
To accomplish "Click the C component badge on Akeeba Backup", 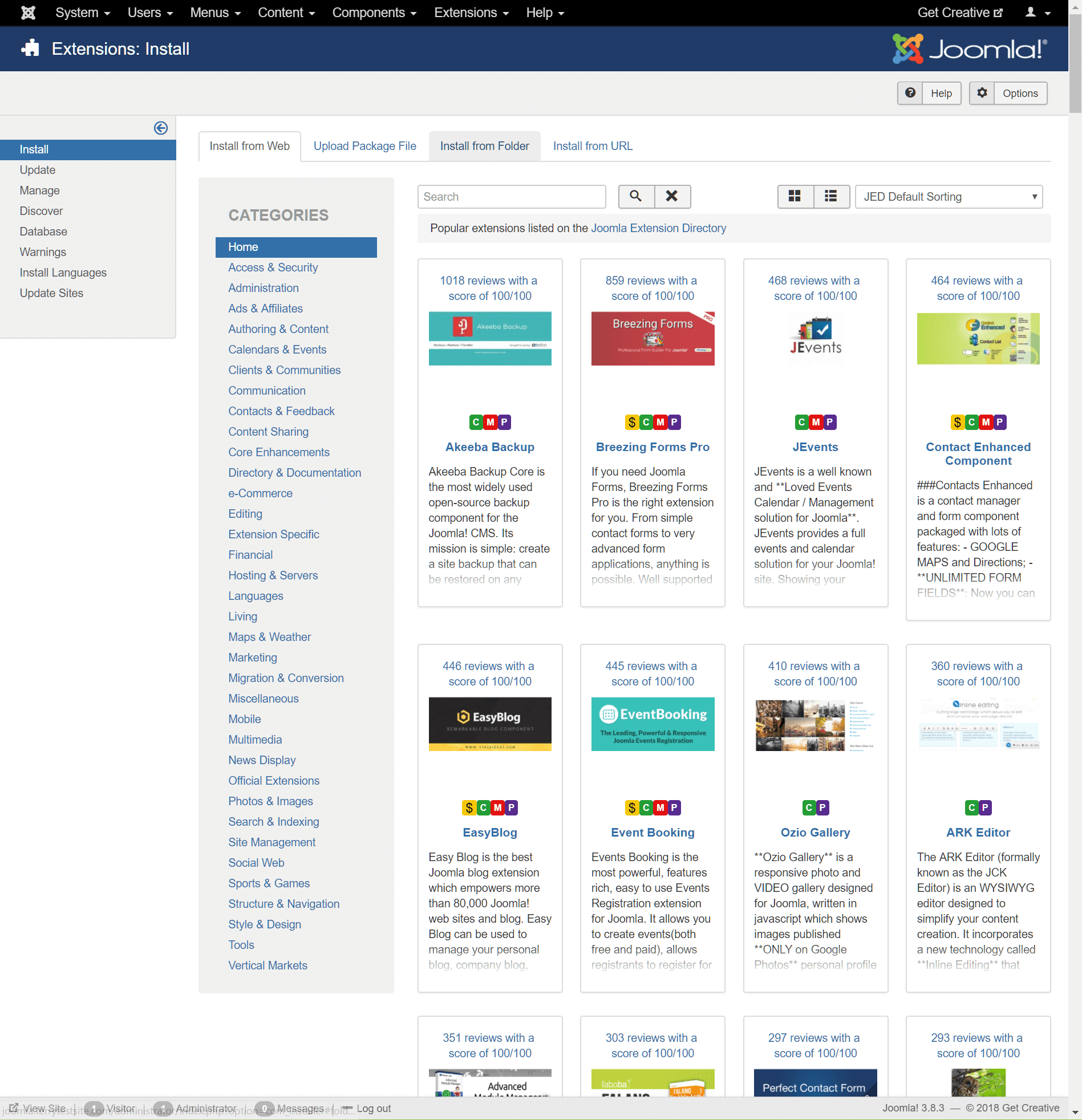I will tap(476, 423).
